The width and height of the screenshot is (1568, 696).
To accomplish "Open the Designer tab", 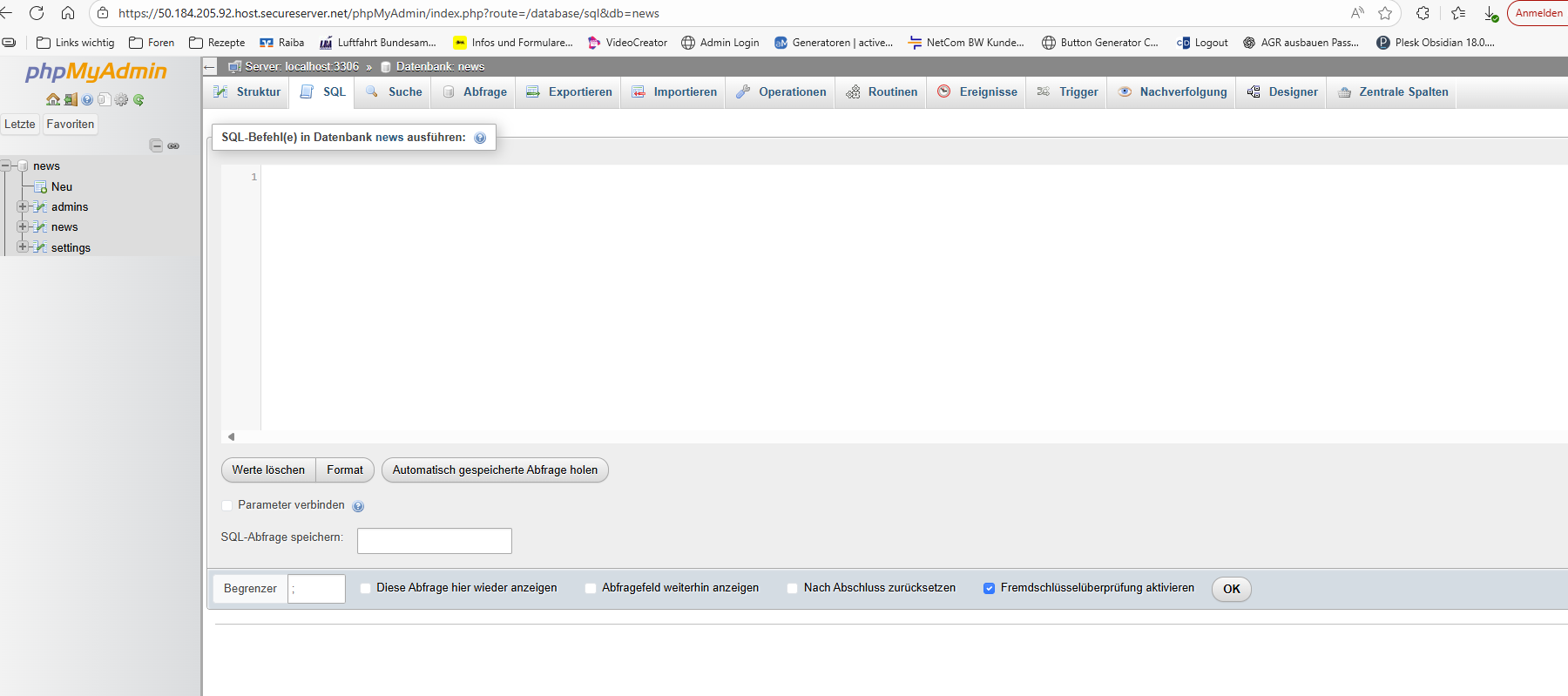I will [x=1282, y=92].
